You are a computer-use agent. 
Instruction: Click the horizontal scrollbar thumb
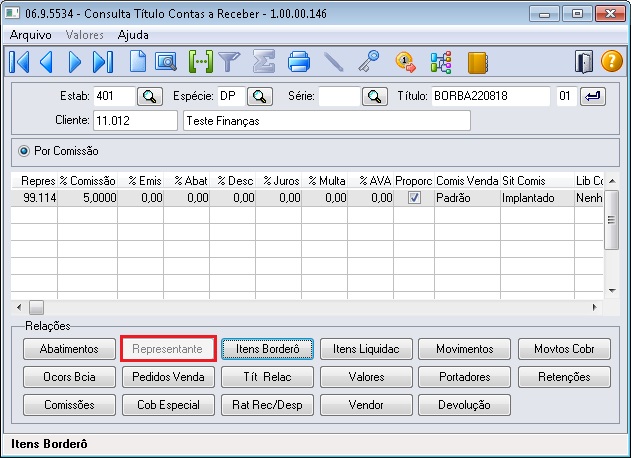click(x=36, y=308)
